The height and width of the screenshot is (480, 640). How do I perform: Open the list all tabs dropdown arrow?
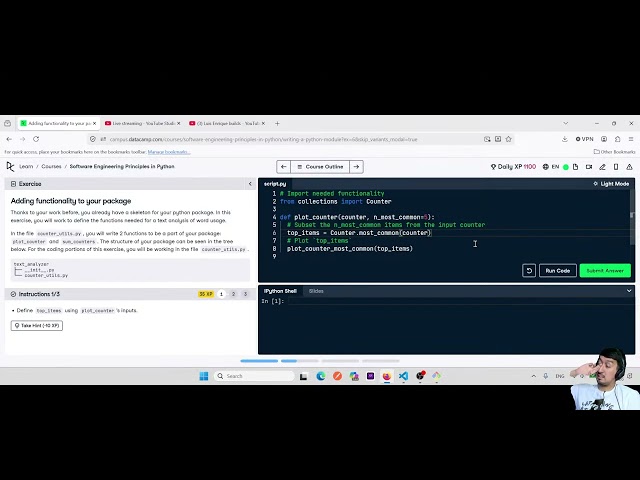[566, 123]
